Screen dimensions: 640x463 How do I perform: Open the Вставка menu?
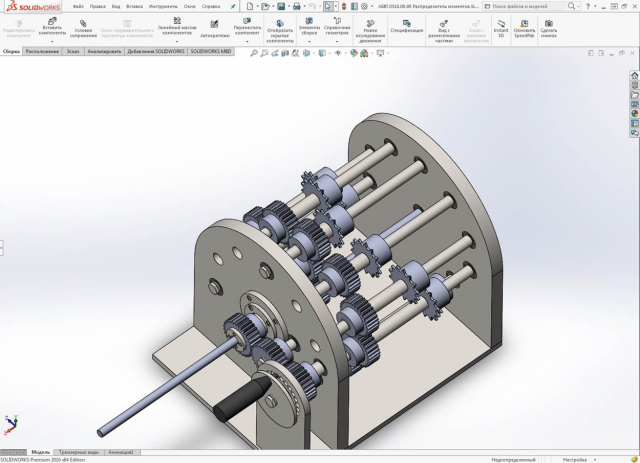click(x=134, y=7)
